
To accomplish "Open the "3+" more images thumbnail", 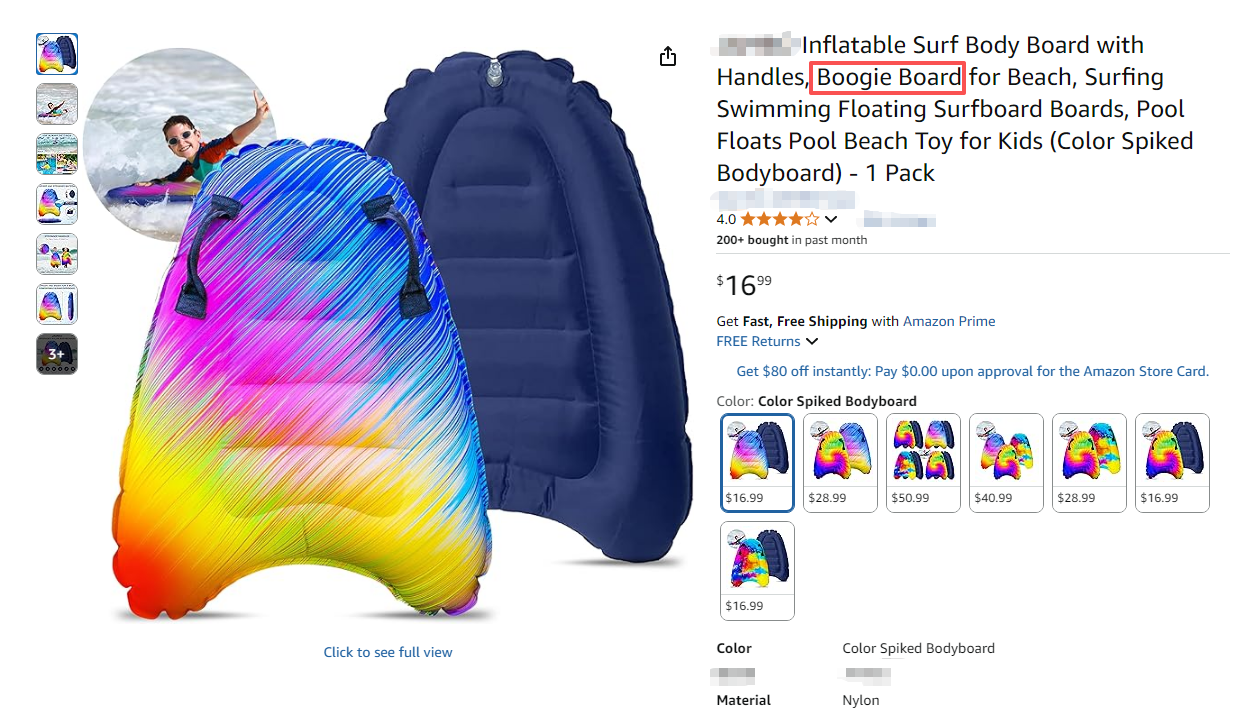I will tap(57, 354).
